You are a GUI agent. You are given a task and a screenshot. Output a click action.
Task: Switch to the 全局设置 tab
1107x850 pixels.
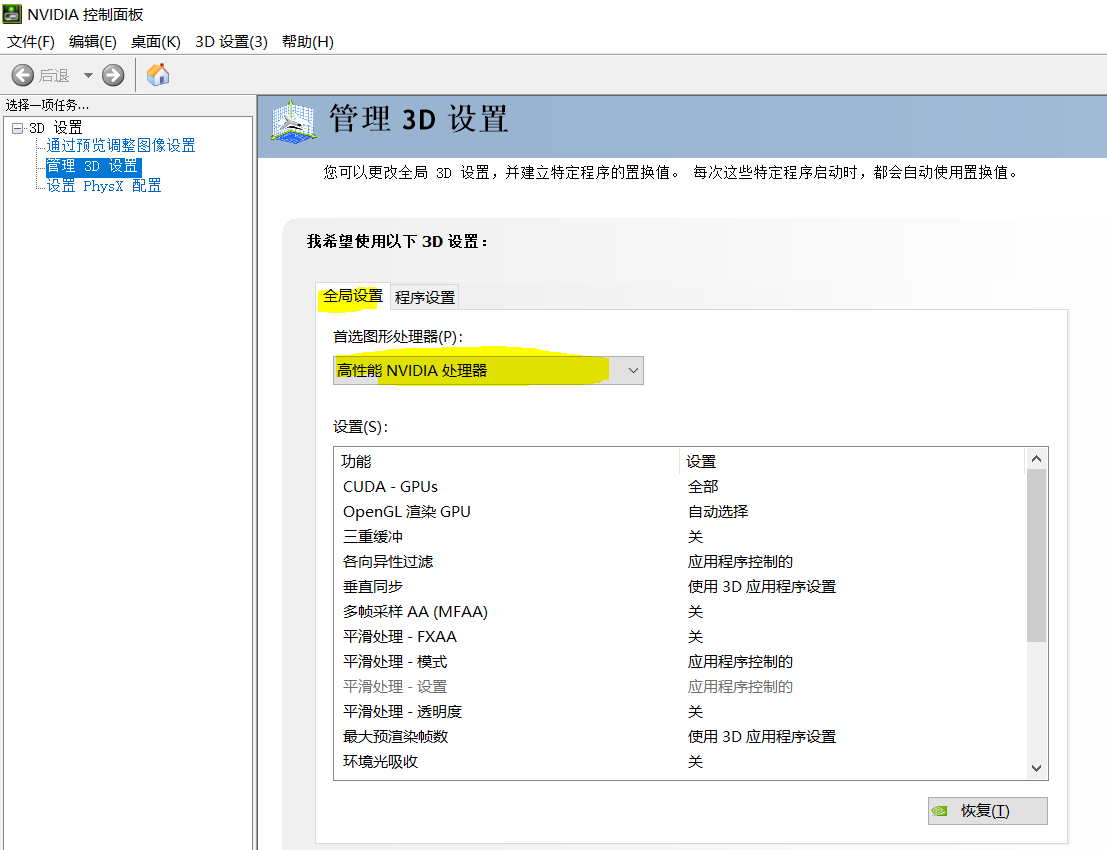click(x=352, y=297)
